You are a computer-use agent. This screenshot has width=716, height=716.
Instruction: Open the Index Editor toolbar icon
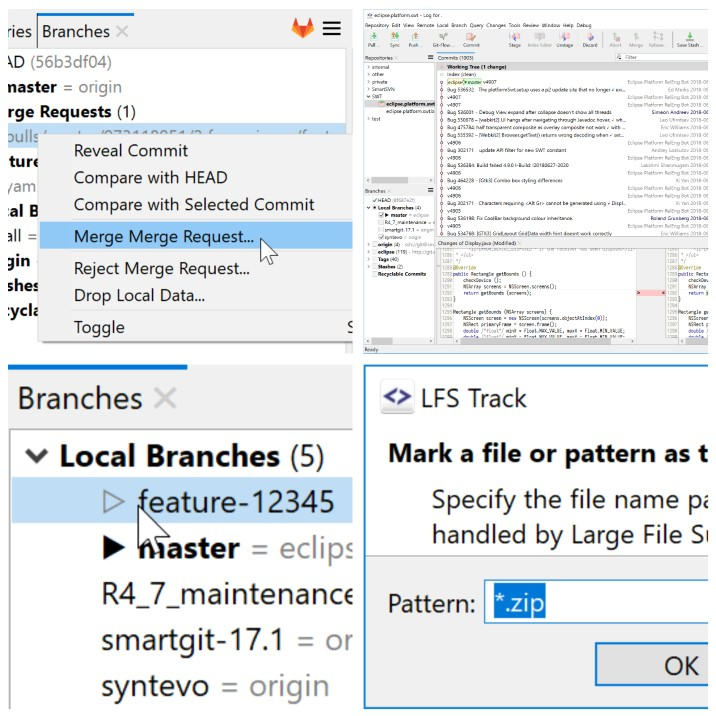coord(540,37)
